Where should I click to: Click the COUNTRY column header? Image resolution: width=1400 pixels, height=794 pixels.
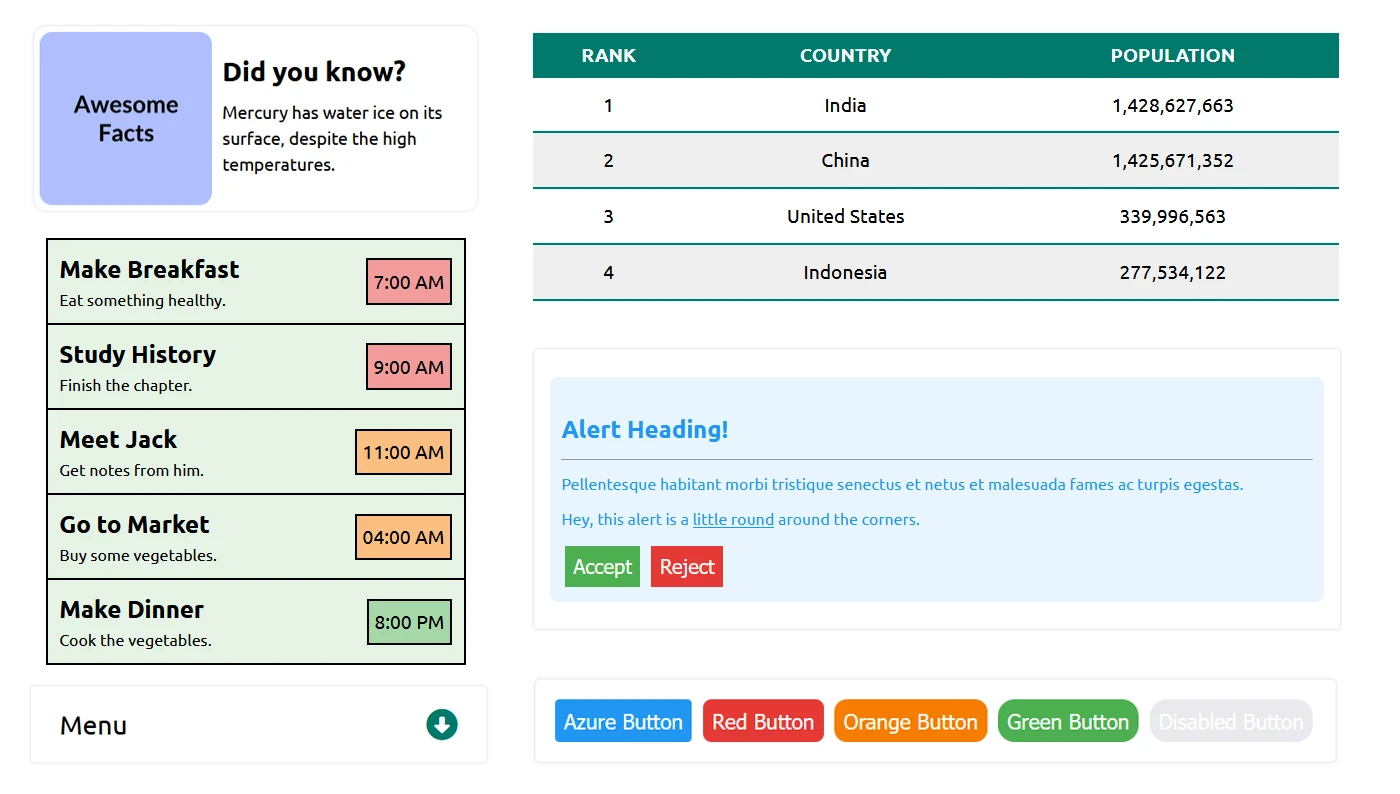click(845, 56)
